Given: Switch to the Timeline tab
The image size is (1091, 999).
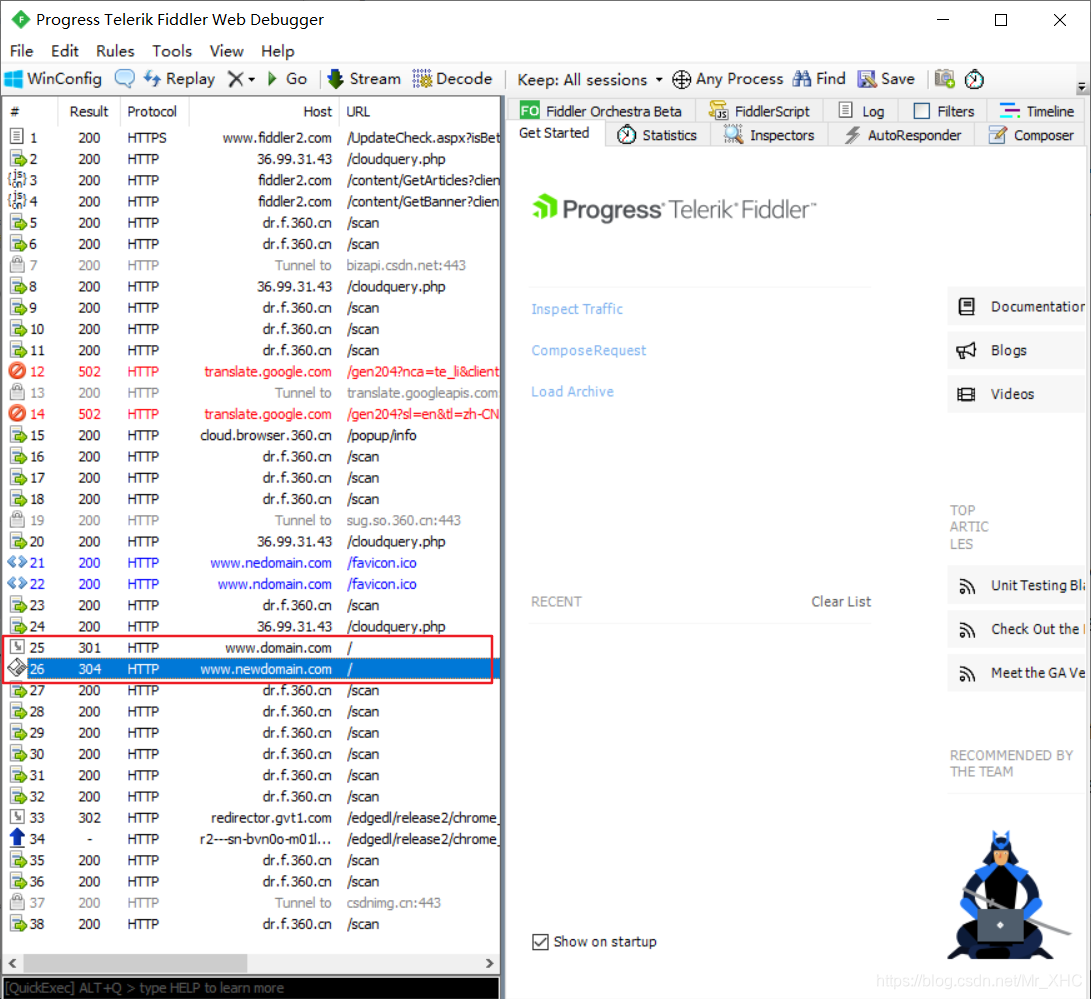Looking at the screenshot, I should [1037, 111].
